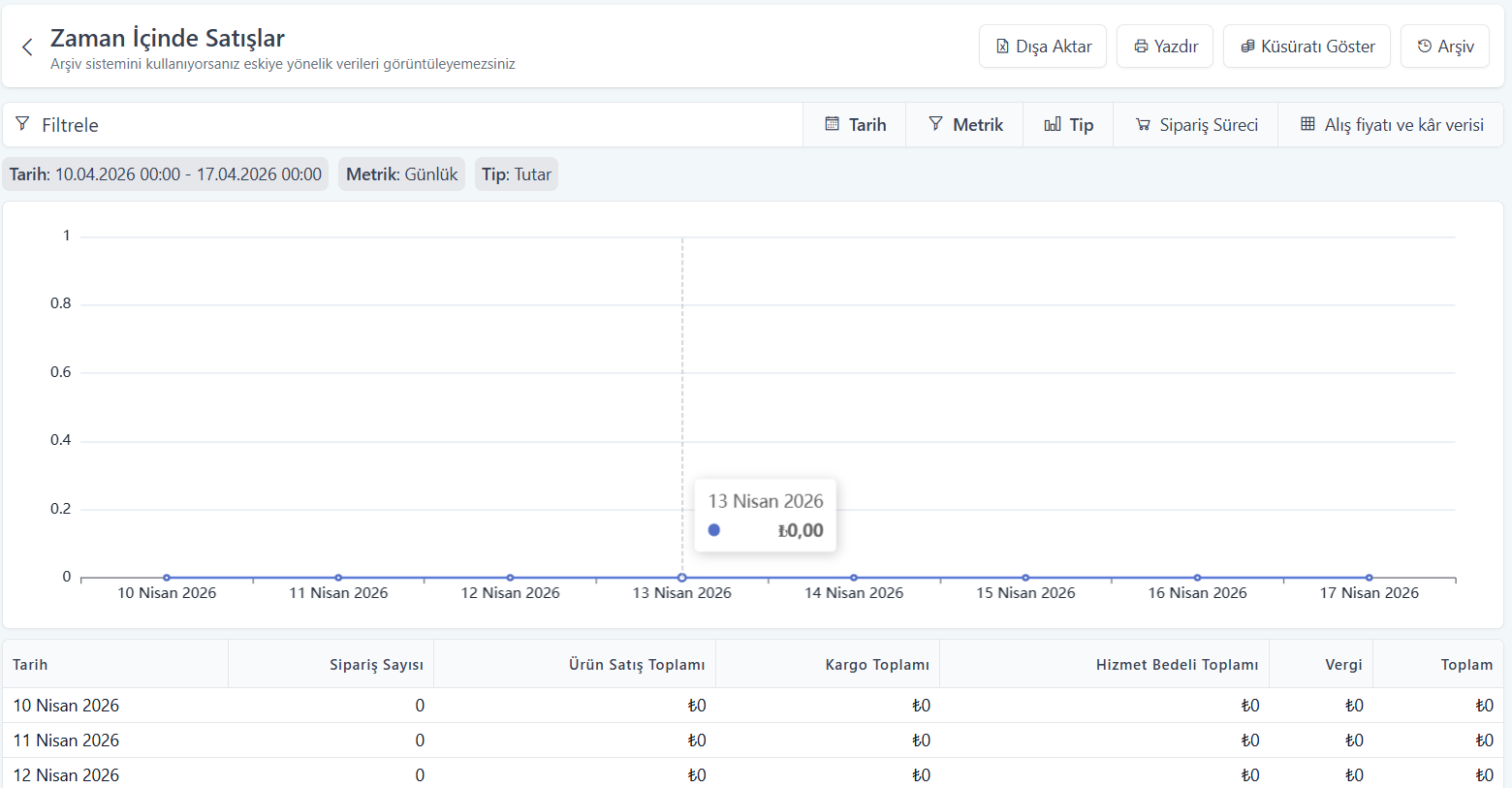Open the Tip filter option
The width and height of the screenshot is (1512, 788).
(1068, 124)
